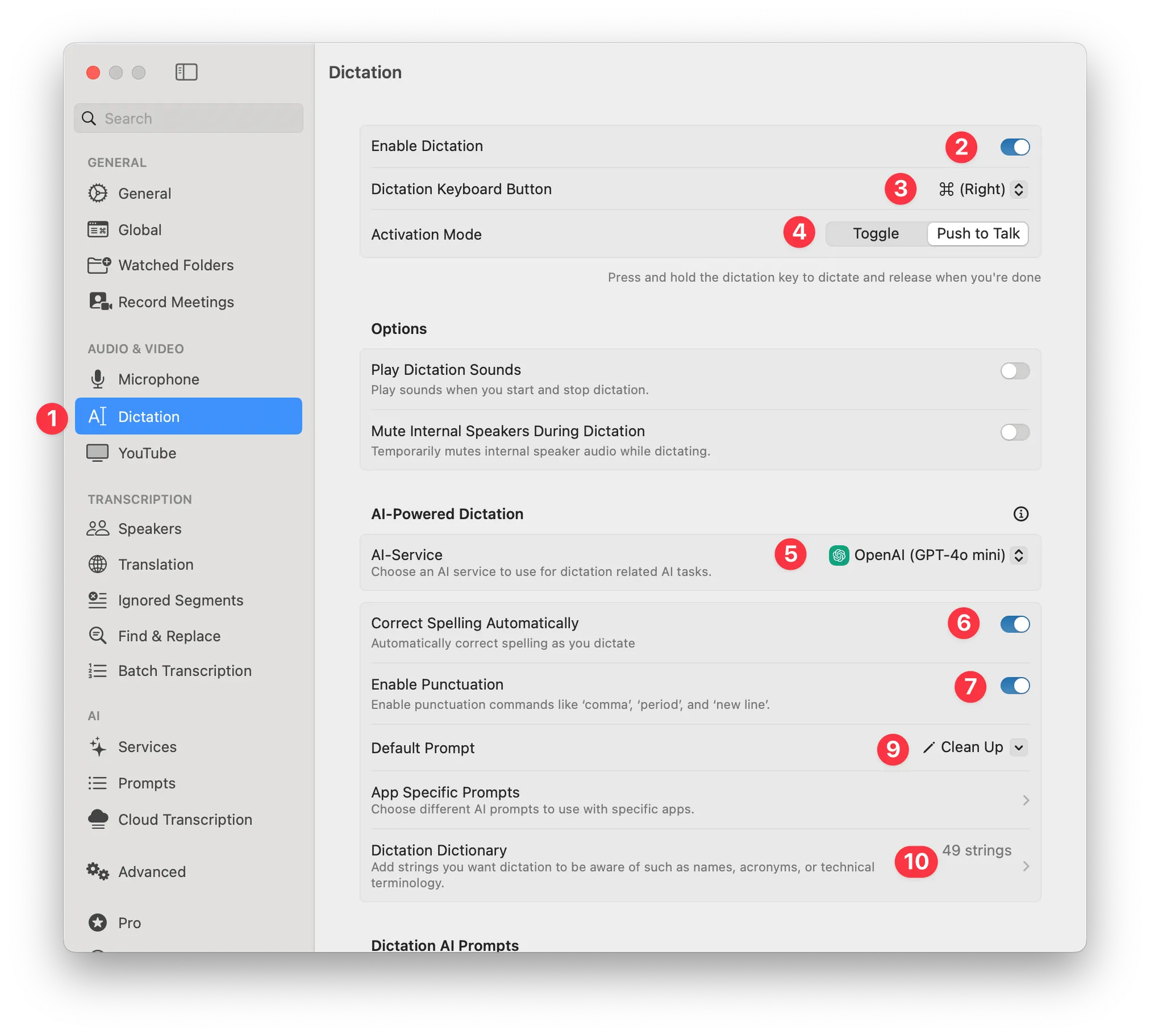The height and width of the screenshot is (1036, 1150).
Task: Disable the Enable Punctuation switch
Action: tap(1015, 686)
